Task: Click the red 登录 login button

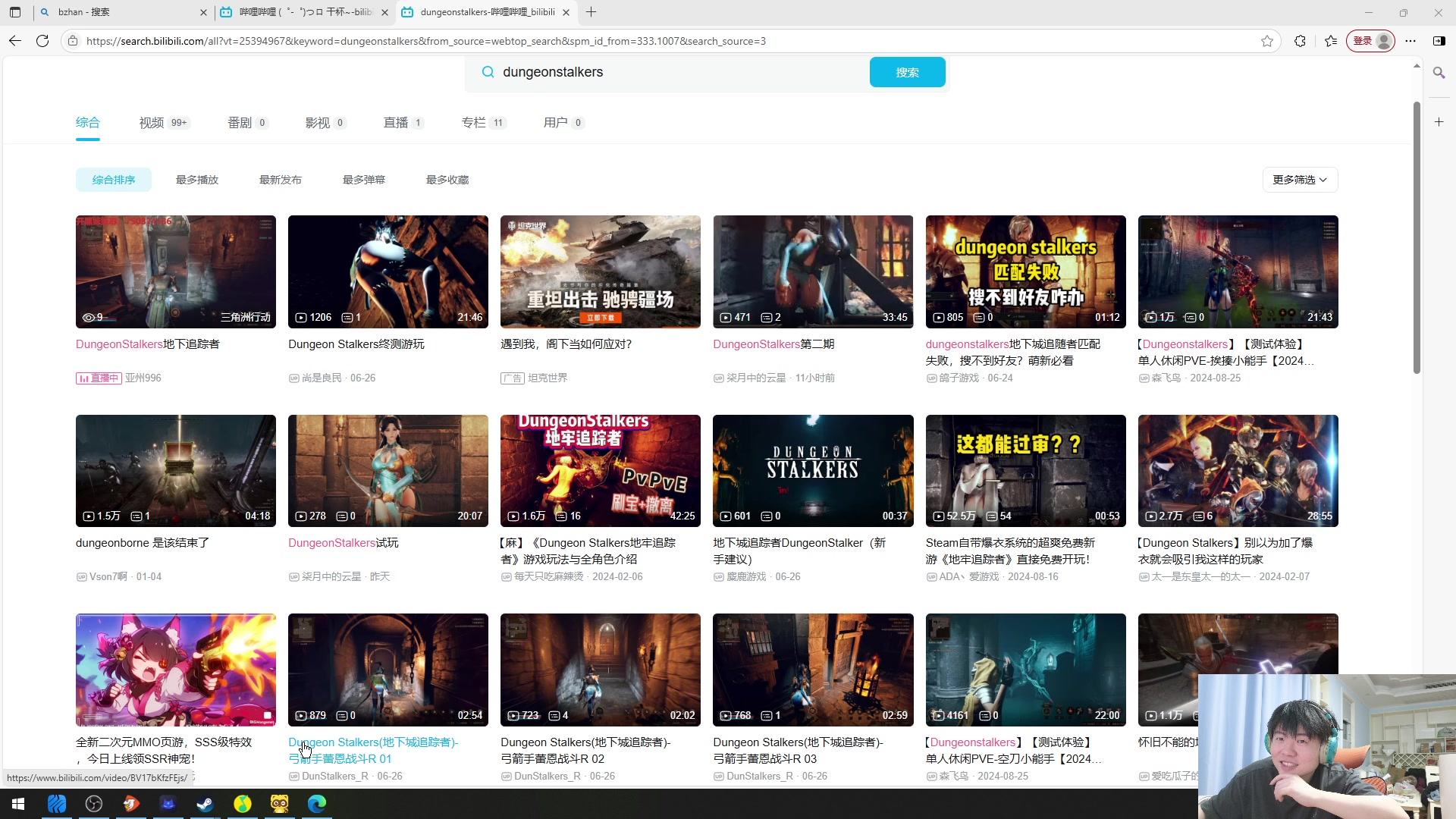Action: [1370, 41]
